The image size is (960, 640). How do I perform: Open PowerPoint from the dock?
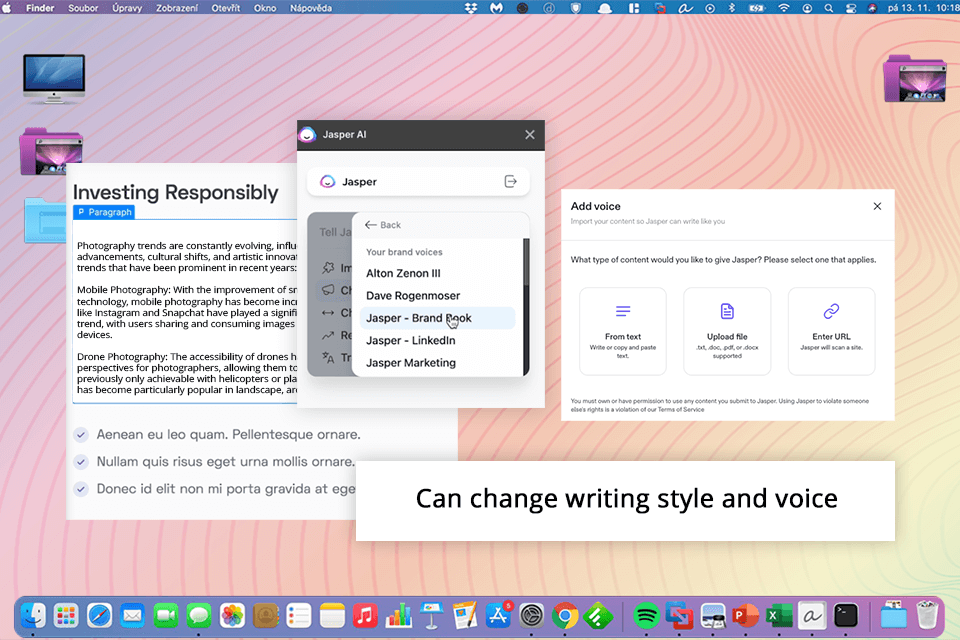pyautogui.click(x=746, y=616)
